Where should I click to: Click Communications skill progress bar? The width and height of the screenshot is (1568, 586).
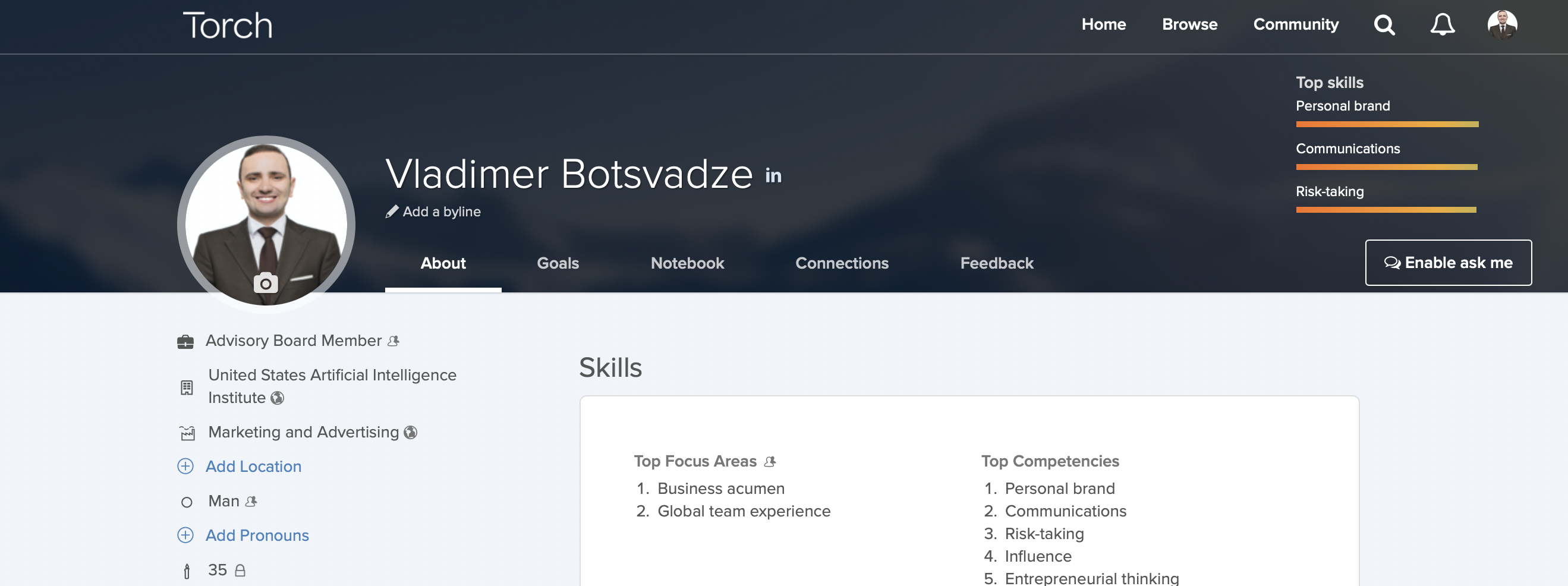point(1386,167)
